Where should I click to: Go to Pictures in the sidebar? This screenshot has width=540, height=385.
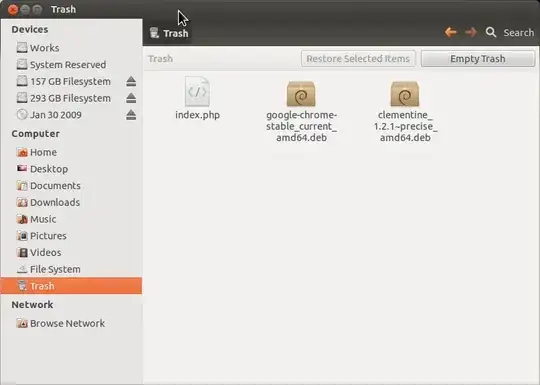pyautogui.click(x=71, y=236)
